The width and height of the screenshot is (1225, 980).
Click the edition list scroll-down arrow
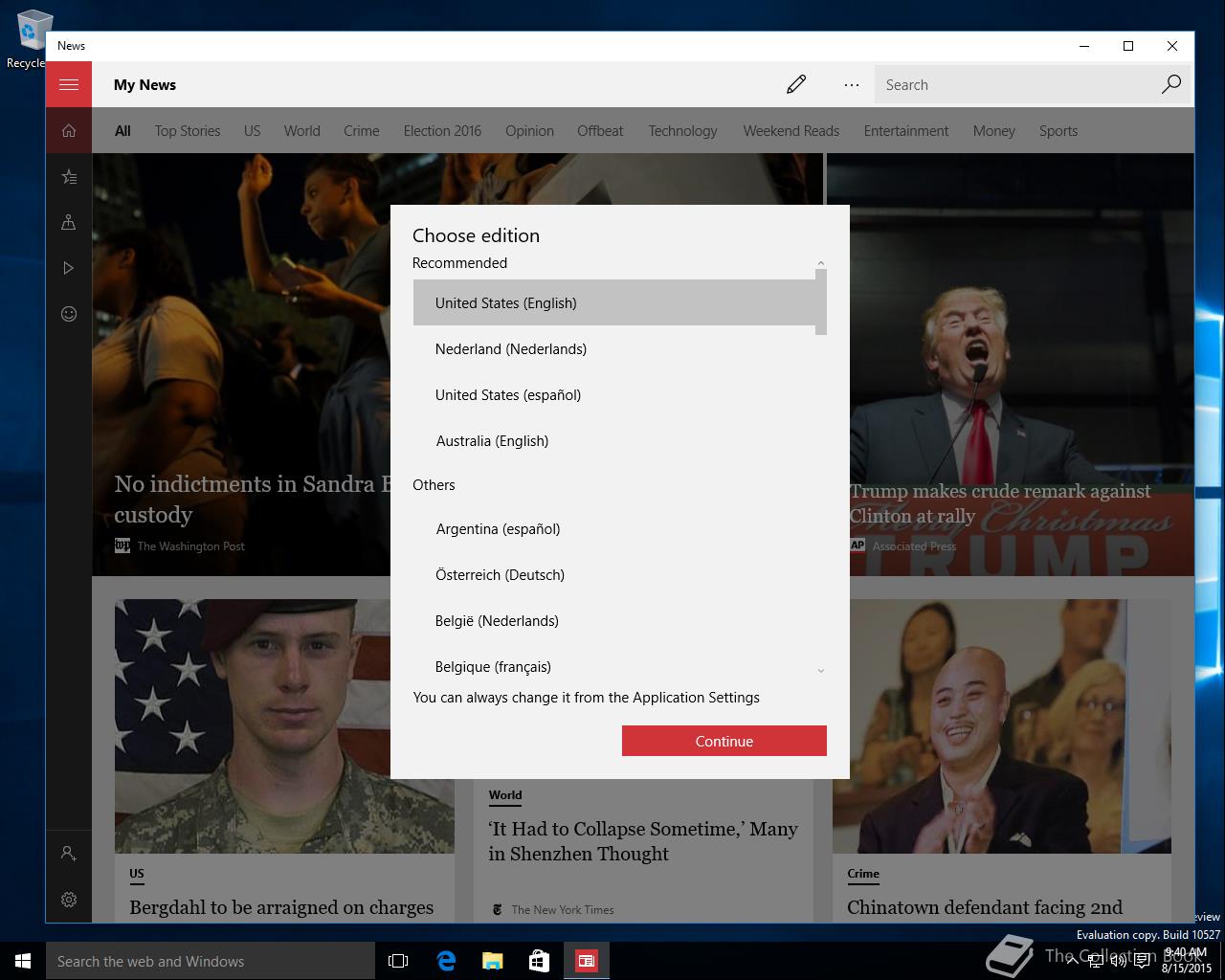[x=821, y=671]
